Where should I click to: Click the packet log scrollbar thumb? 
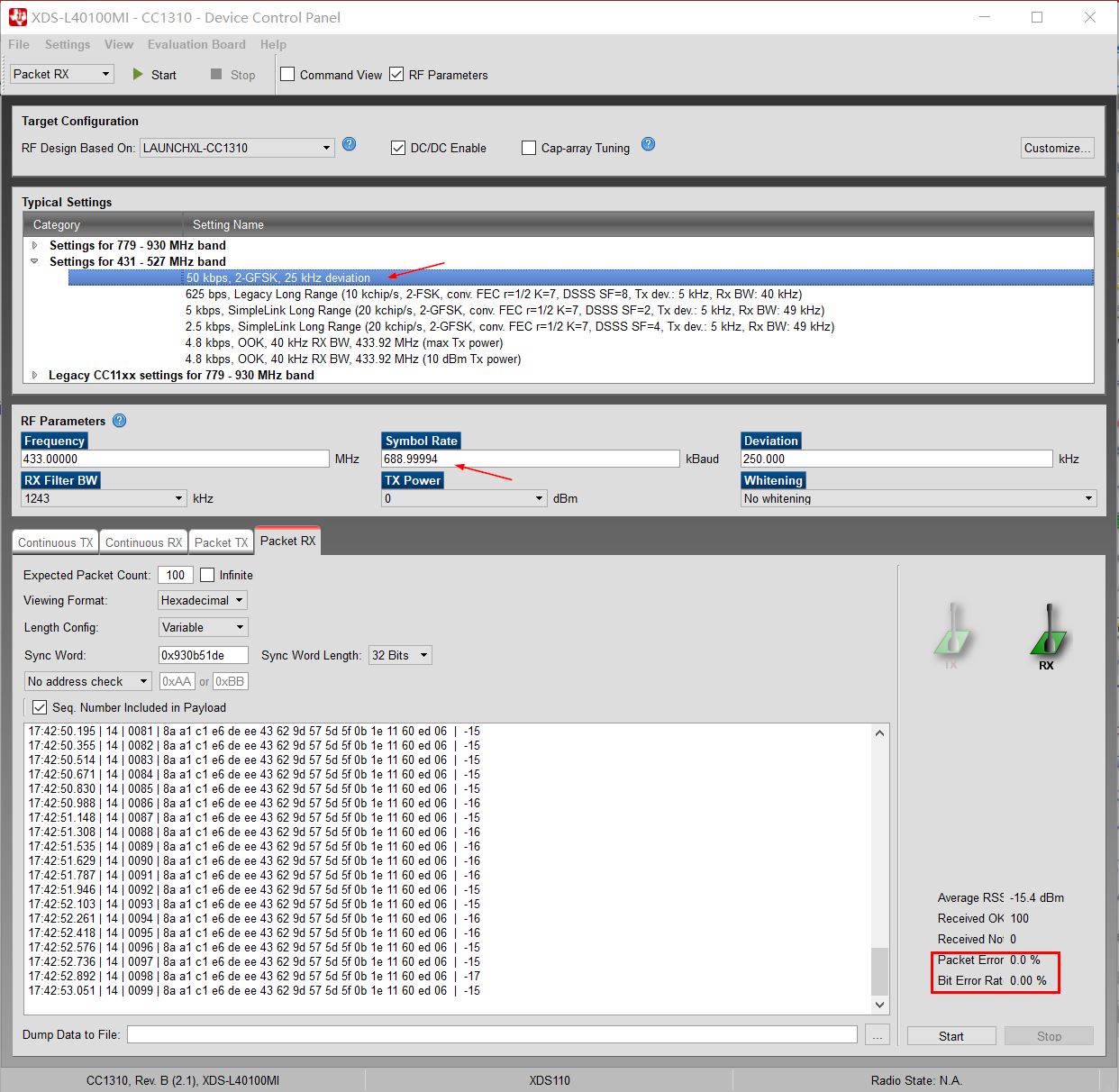pos(880,970)
